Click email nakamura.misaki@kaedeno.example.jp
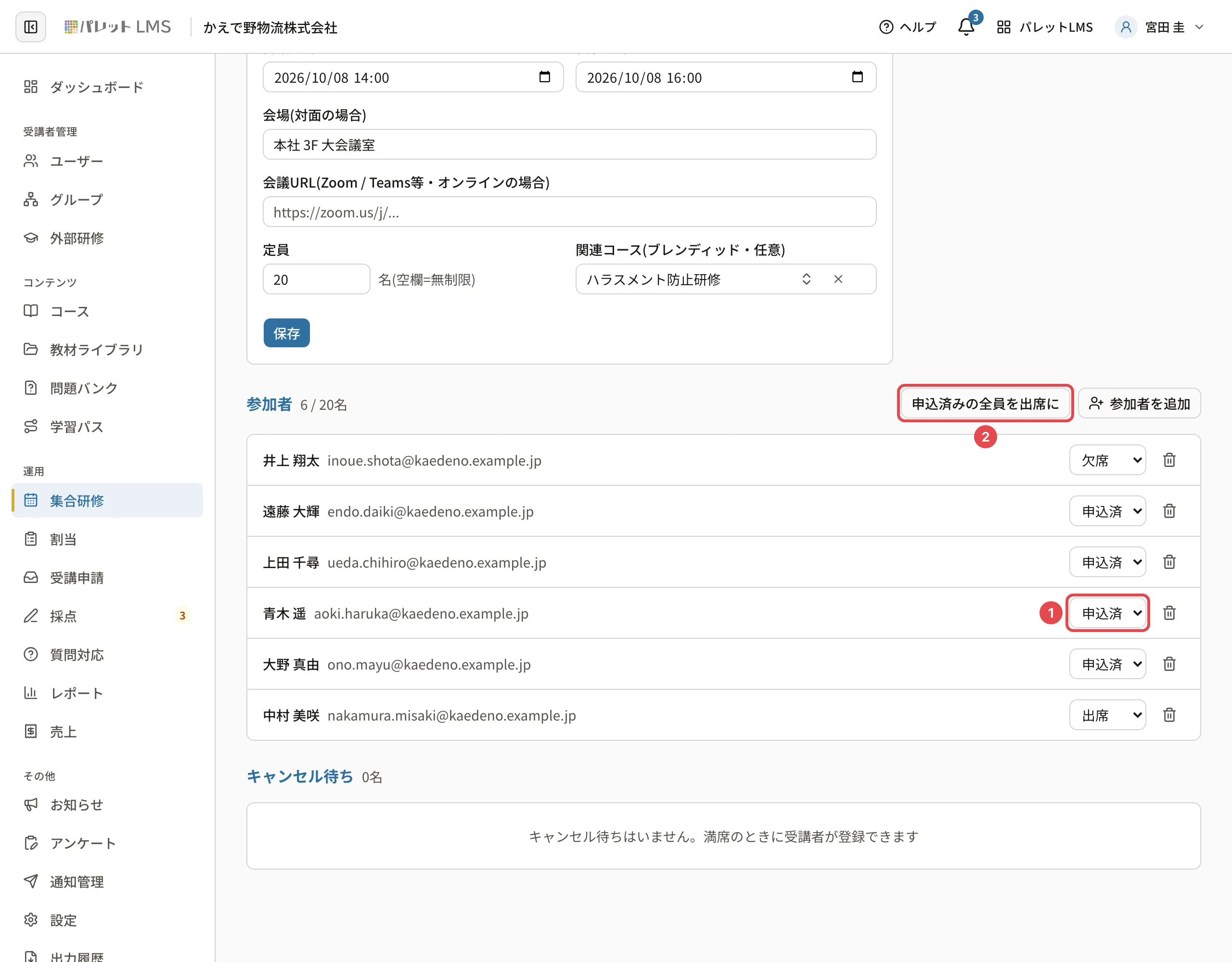The image size is (1232, 962). point(452,716)
